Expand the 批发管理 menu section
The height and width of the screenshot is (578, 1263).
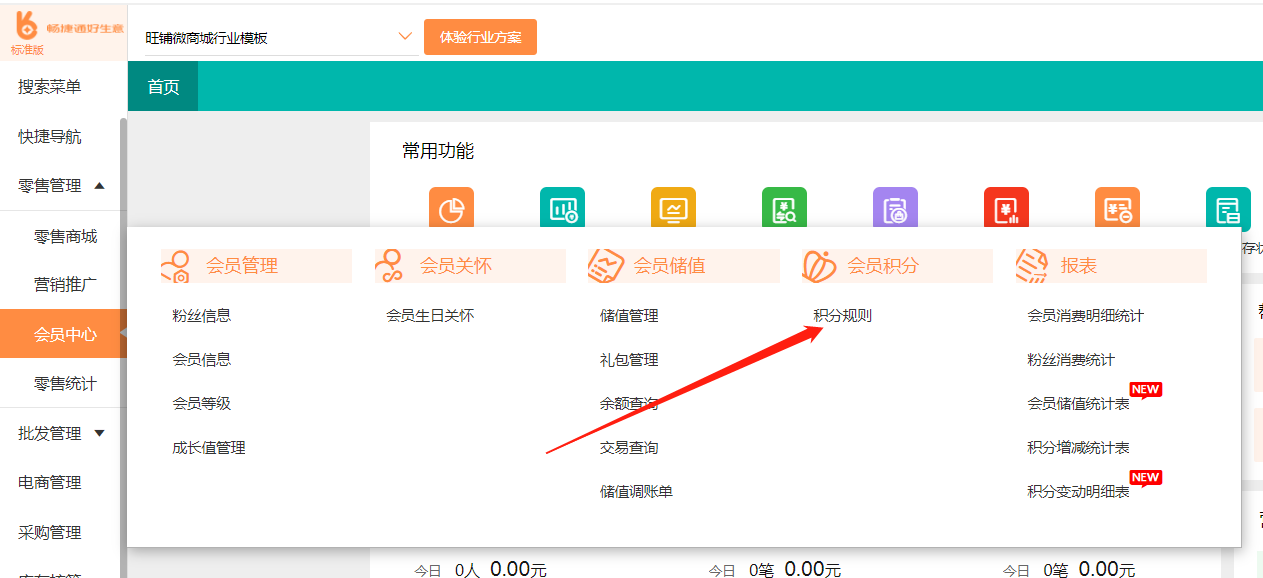(x=99, y=433)
